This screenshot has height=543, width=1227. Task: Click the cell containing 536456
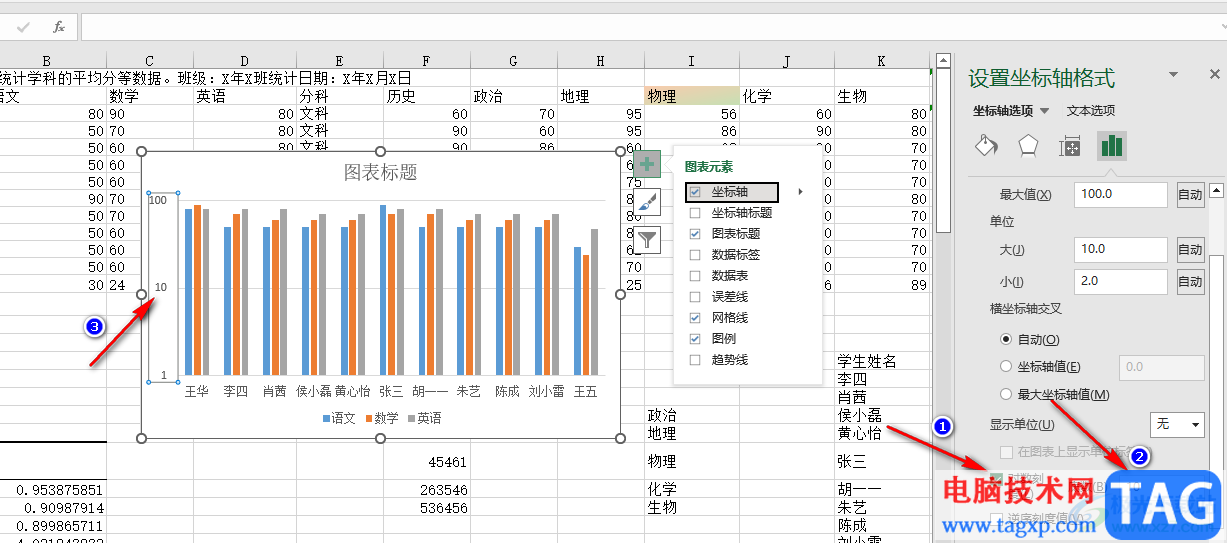[x=427, y=507]
